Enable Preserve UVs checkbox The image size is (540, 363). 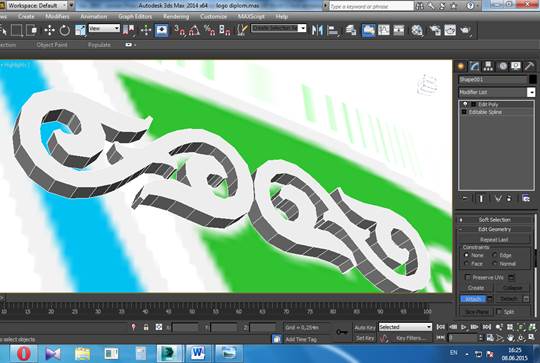tap(468, 277)
